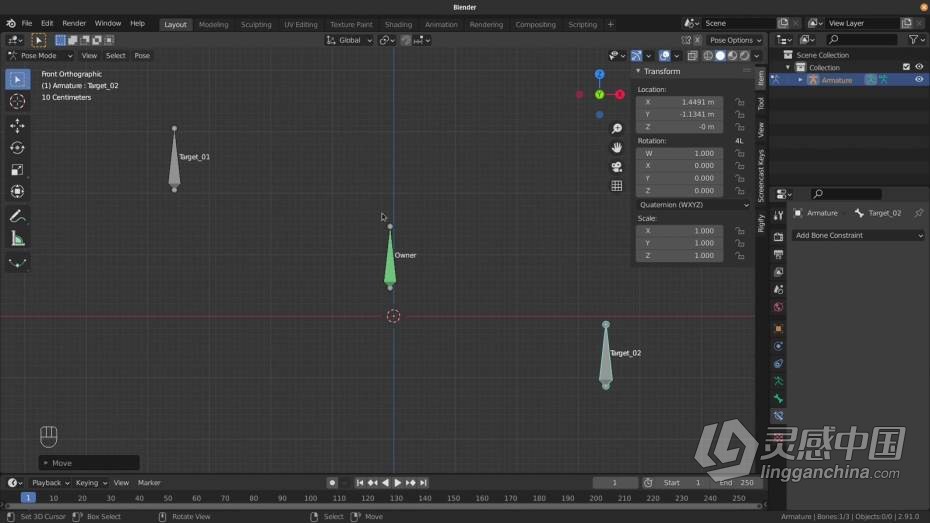Toggle the Scale X lock
Image resolution: width=930 pixels, height=523 pixels.
[x=740, y=231]
